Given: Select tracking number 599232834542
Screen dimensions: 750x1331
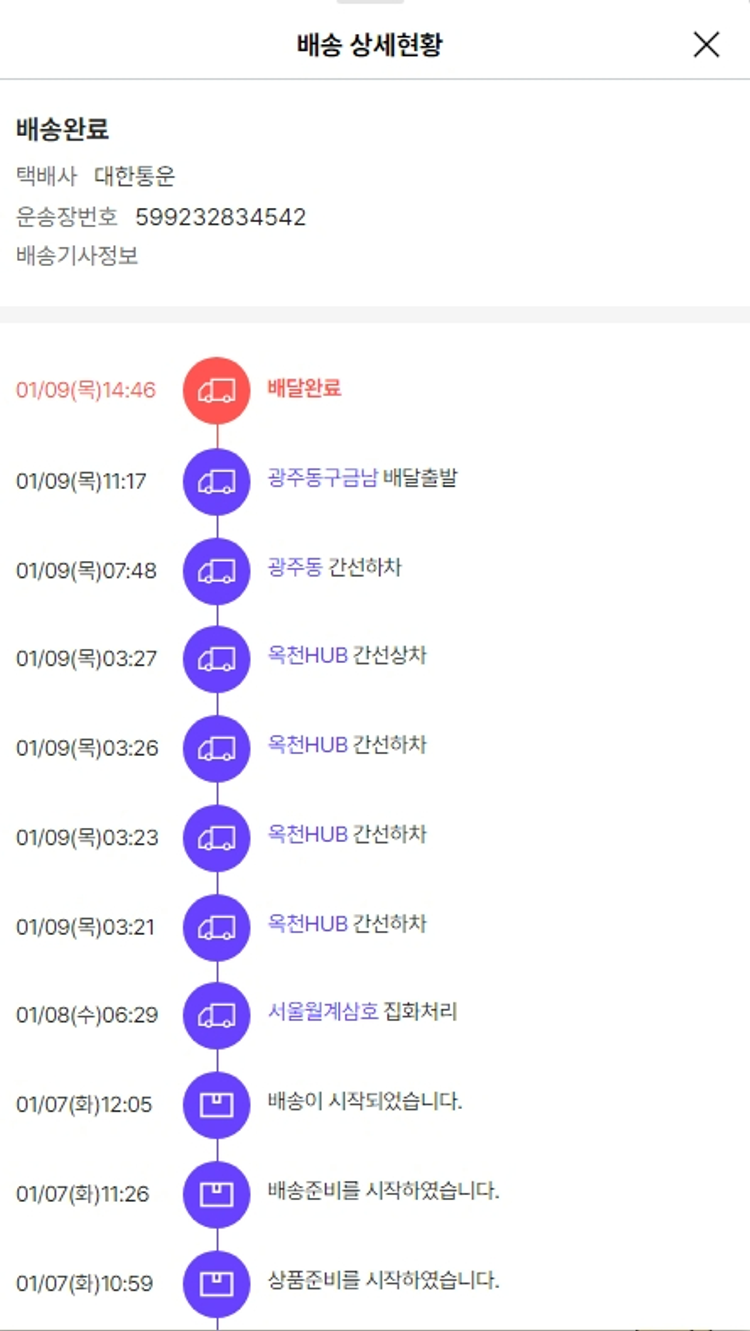Looking at the screenshot, I should 220,217.
